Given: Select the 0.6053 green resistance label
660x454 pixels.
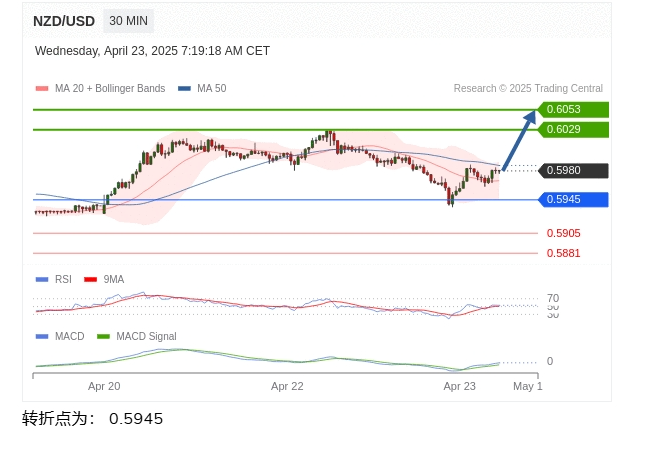Looking at the screenshot, I should click(573, 109).
